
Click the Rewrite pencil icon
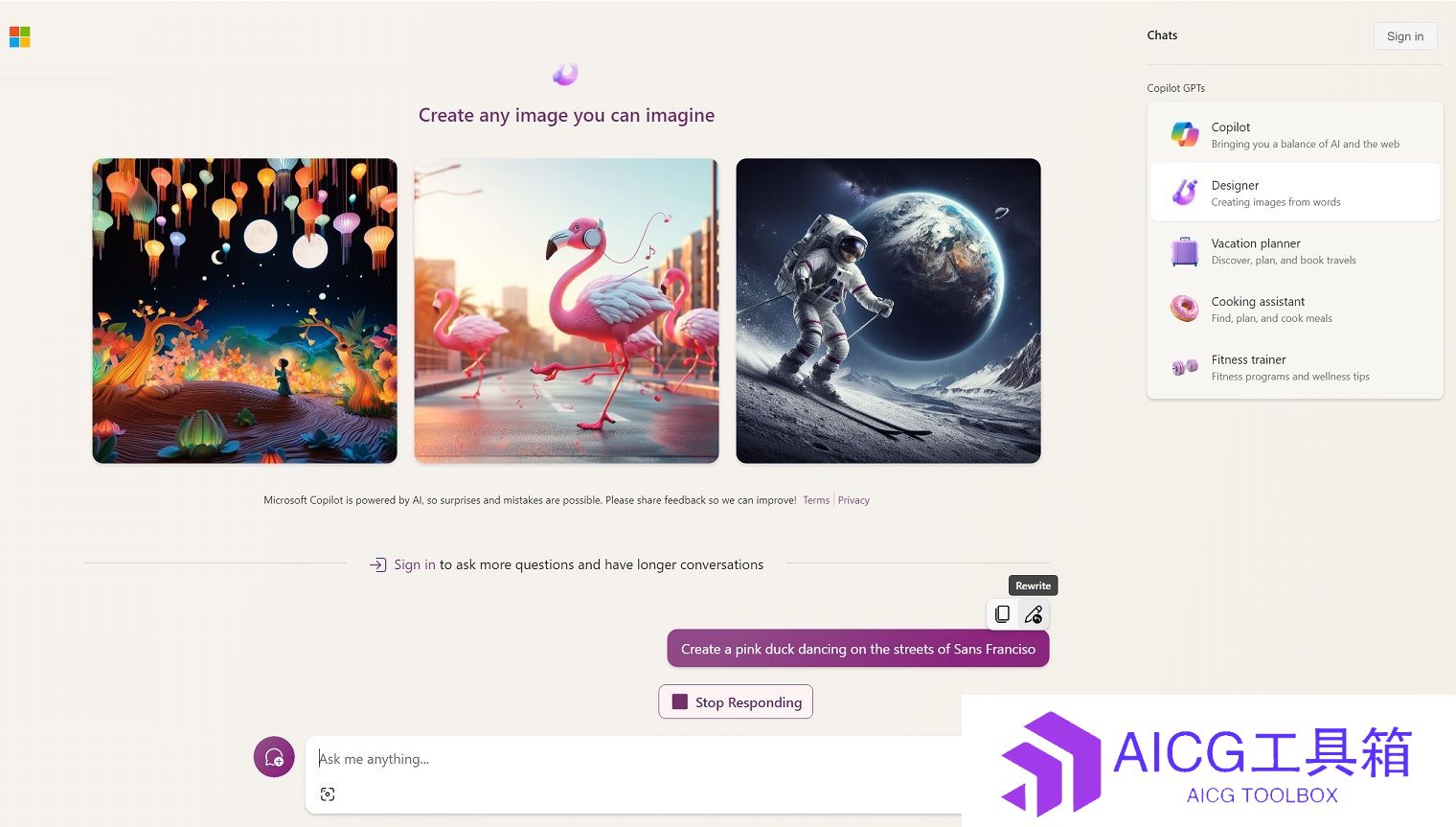point(1033,614)
